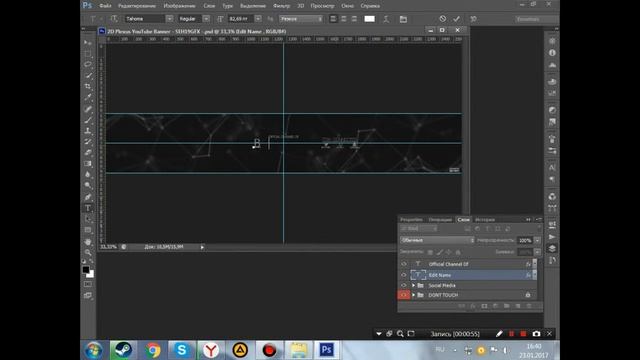The width and height of the screenshot is (640, 360).
Task: Select the Pen tool
Action: [x=88, y=197]
